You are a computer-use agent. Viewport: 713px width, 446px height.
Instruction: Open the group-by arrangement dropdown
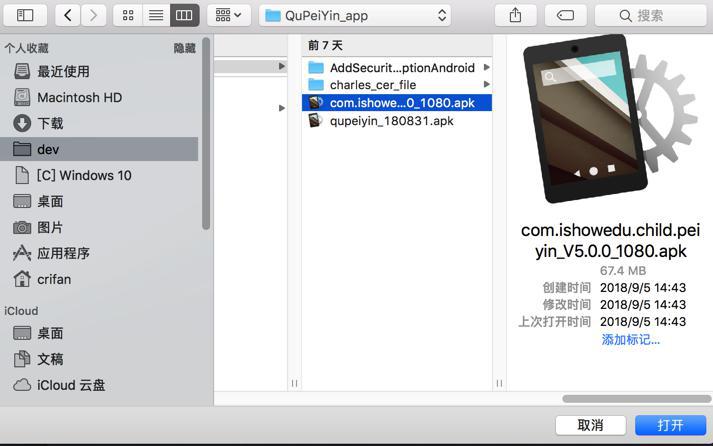(x=228, y=15)
